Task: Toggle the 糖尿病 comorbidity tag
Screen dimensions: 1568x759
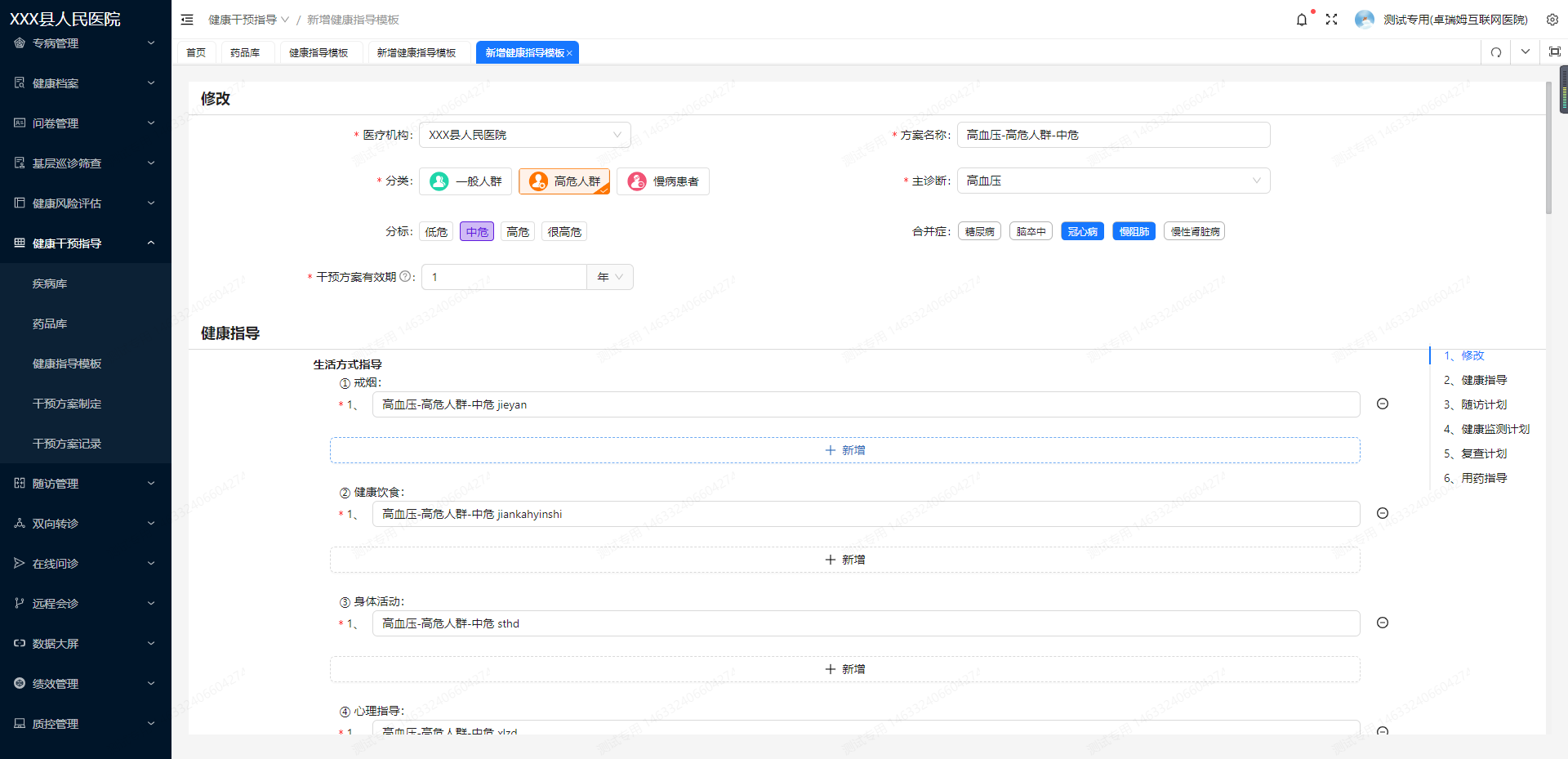Action: [x=979, y=232]
